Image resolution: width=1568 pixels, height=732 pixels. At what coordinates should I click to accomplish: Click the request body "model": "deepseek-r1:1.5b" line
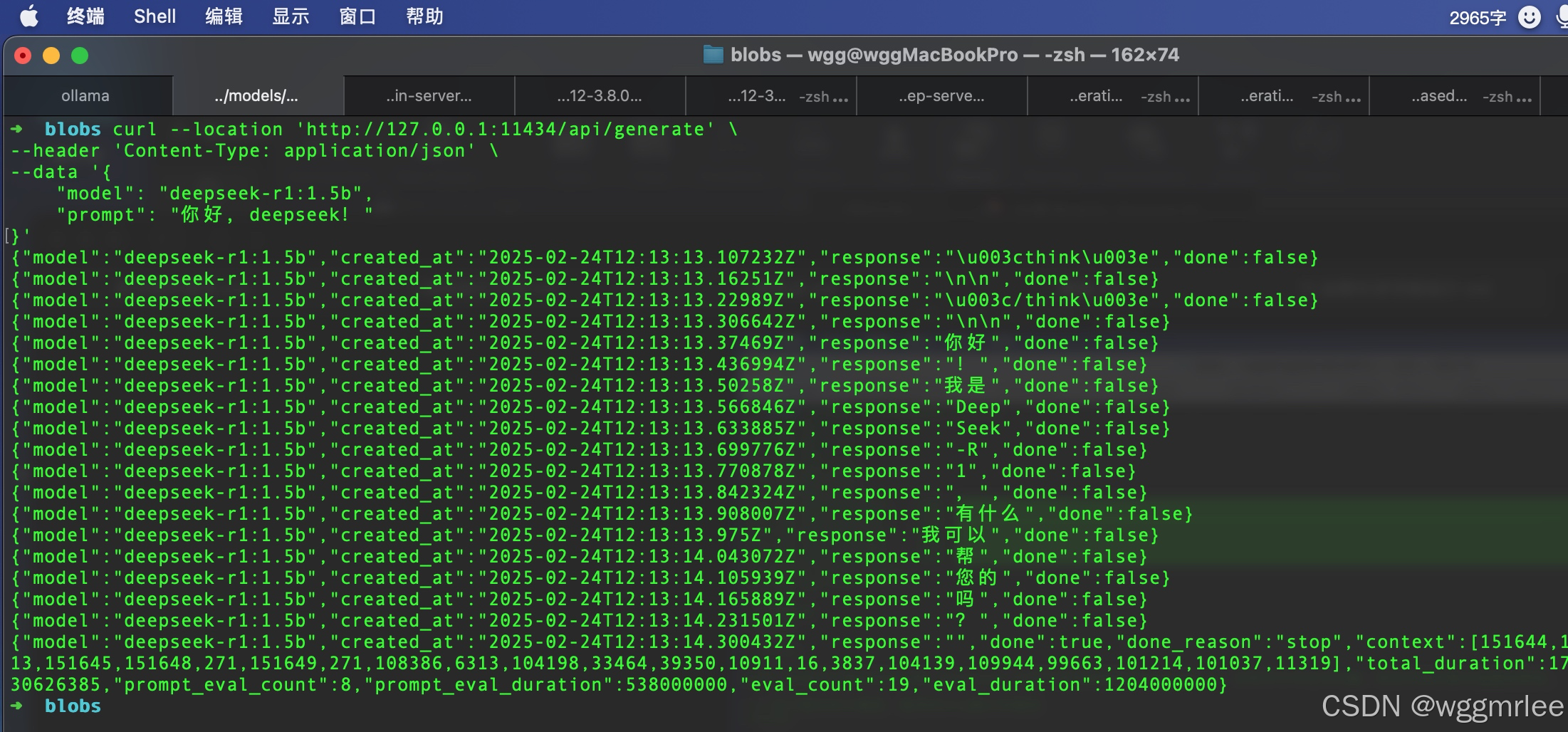point(215,194)
